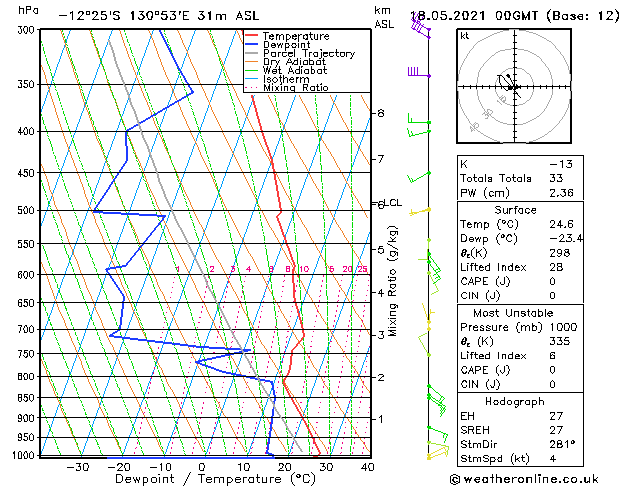This screenshot has height=486, width=629.
Task: Click the StmDir value 281°
Action: [x=562, y=444]
